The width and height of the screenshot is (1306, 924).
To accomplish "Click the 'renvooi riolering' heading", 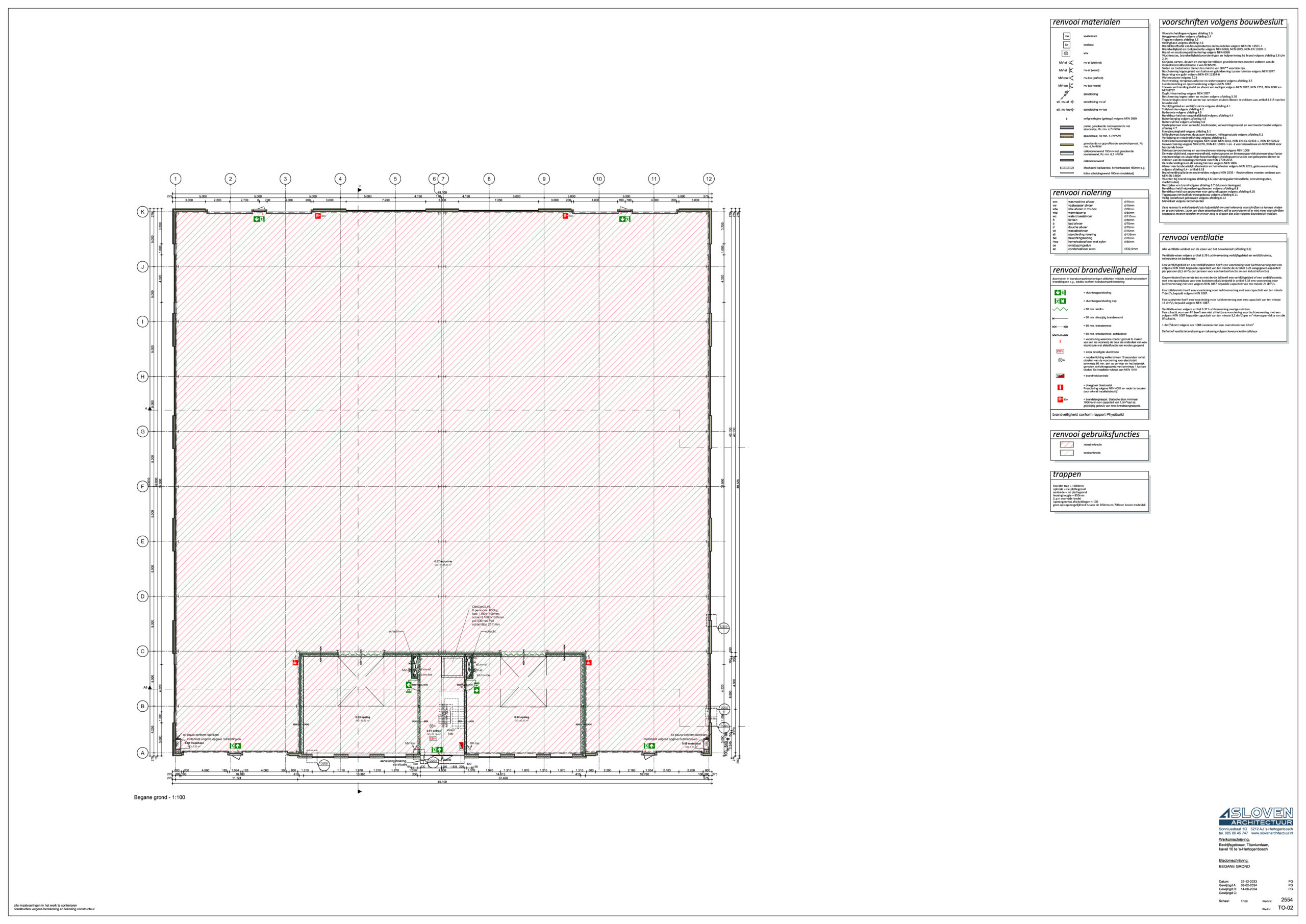I will click(x=1082, y=193).
